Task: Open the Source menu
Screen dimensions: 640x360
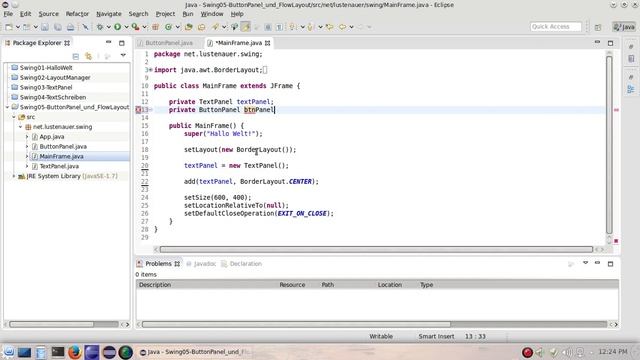Action: [49, 14]
